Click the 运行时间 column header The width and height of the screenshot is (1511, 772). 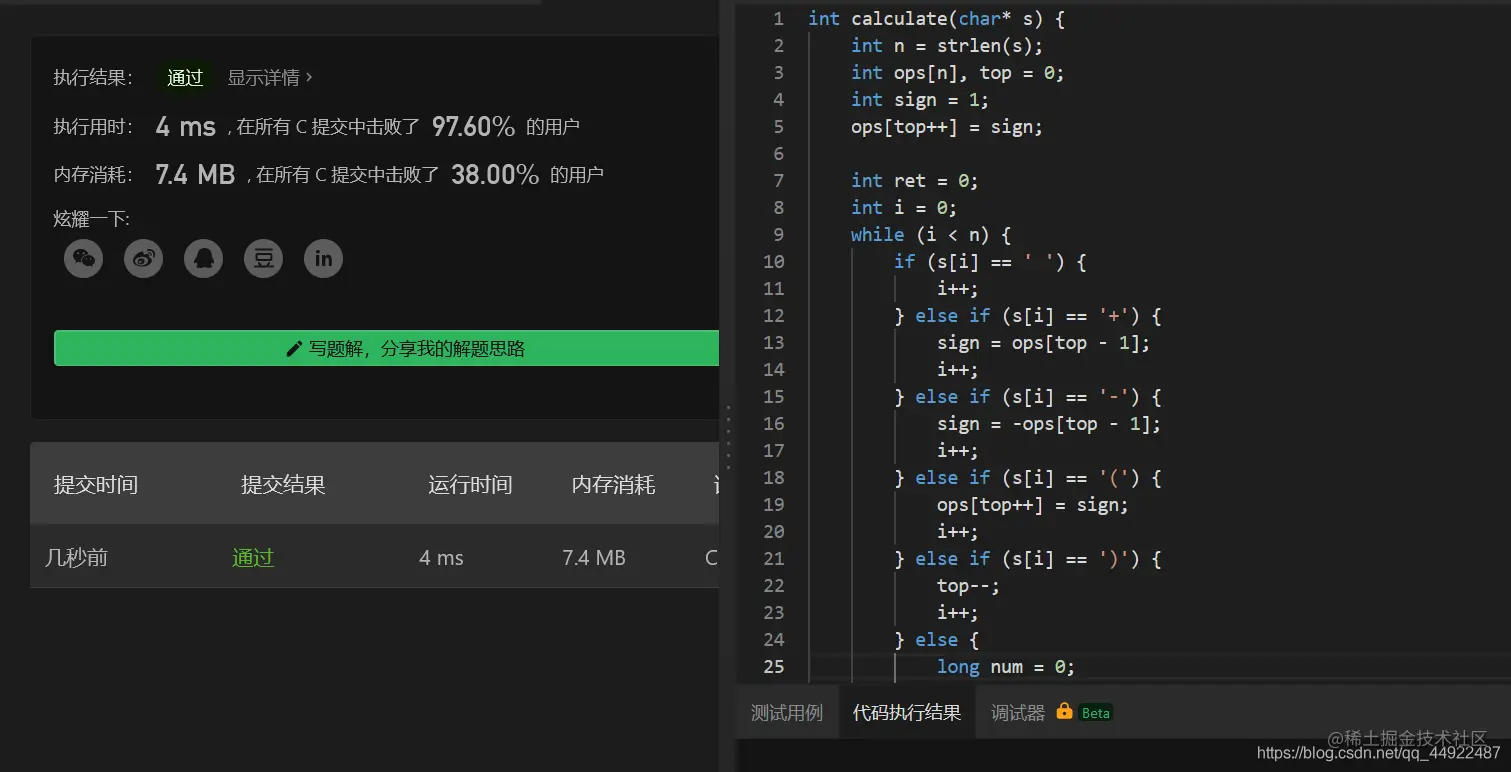[470, 485]
